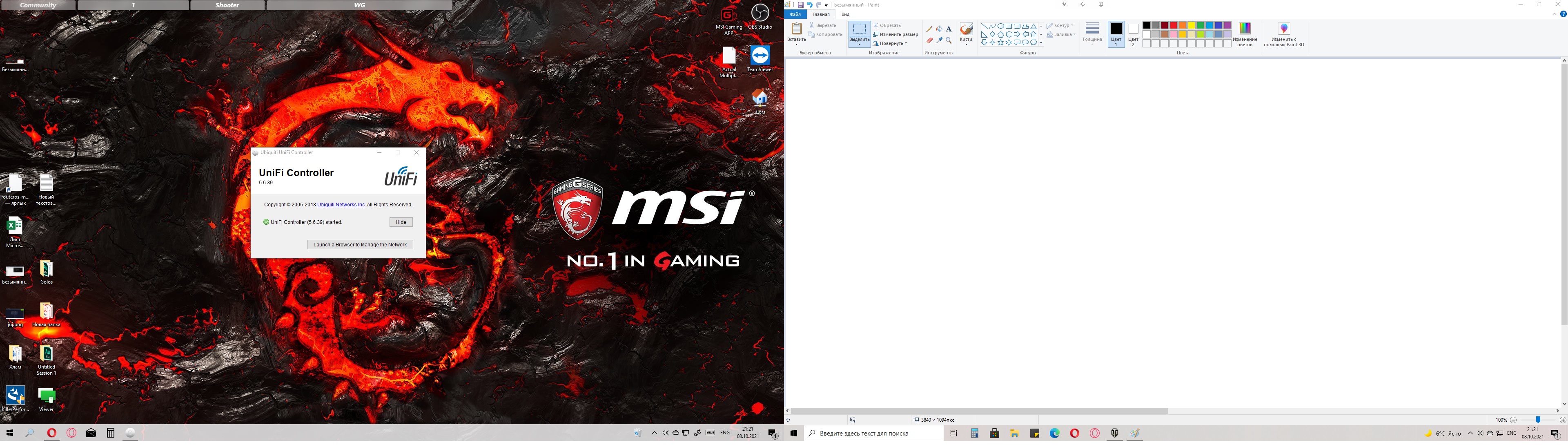Viewport: 1568px width, 447px height.
Task: Choose the Right arrow shape in Paint
Action: pos(1017,35)
